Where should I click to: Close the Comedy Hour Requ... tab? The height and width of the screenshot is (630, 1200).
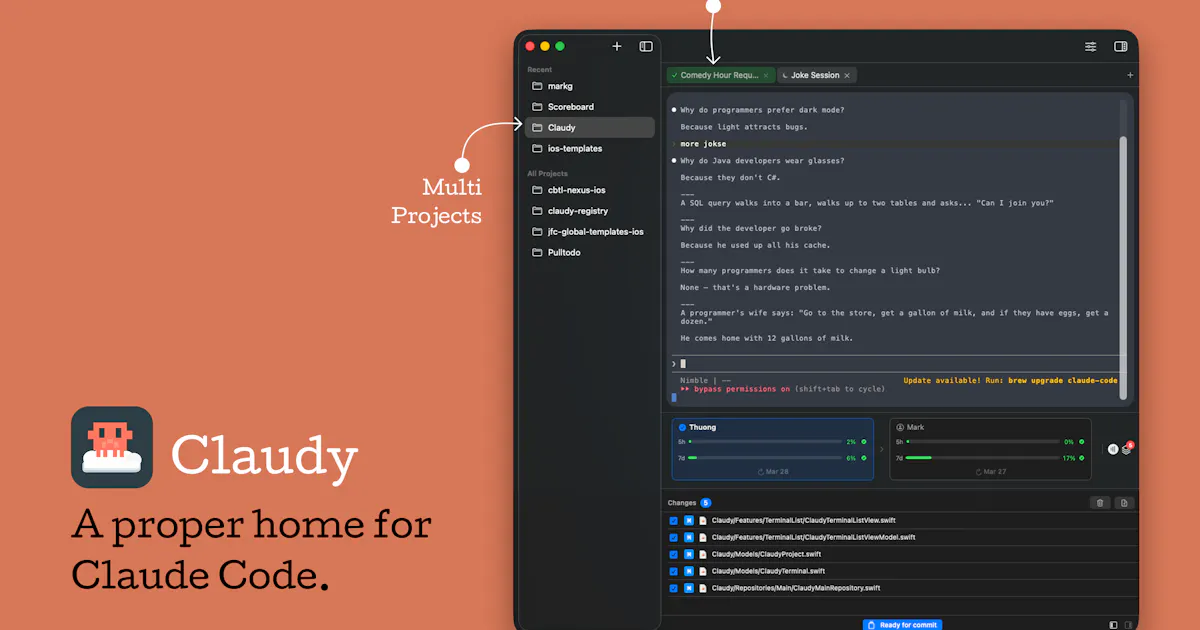(x=766, y=75)
